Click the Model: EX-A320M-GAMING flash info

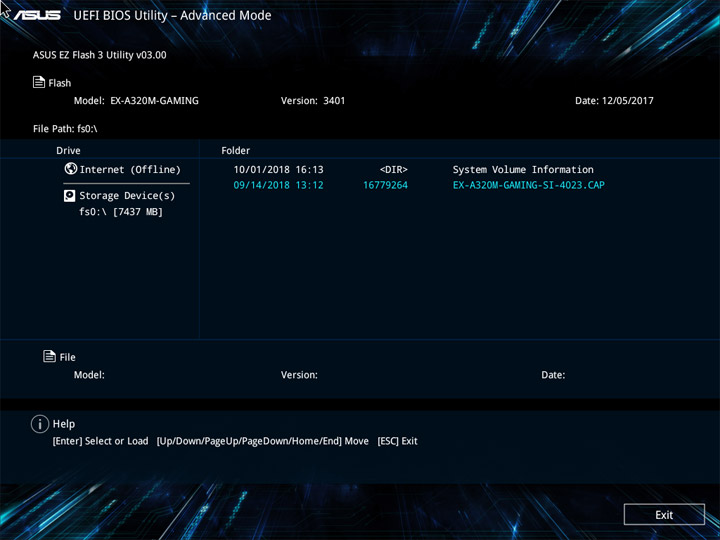click(x=136, y=101)
